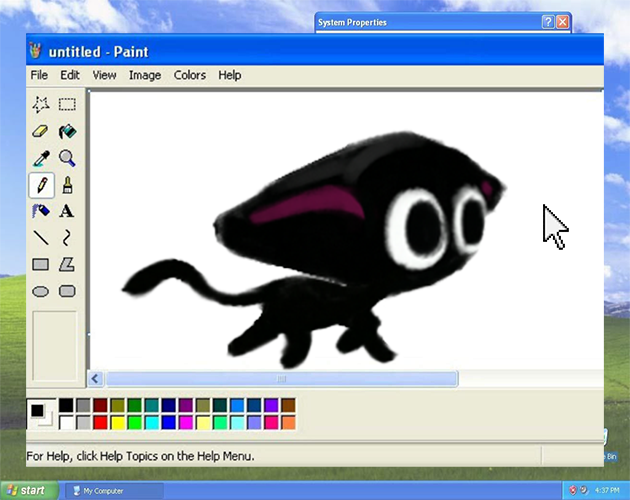Choose the Polygon shape tool

tap(67, 264)
